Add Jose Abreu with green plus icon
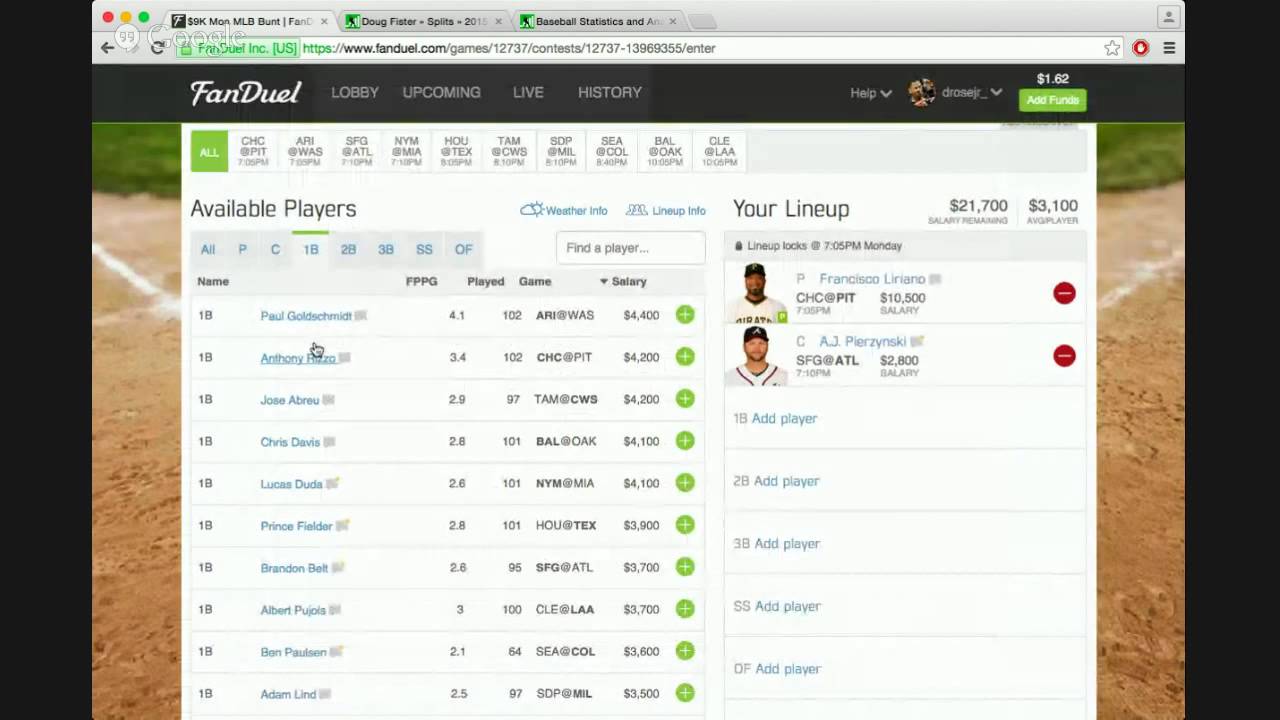 685,399
